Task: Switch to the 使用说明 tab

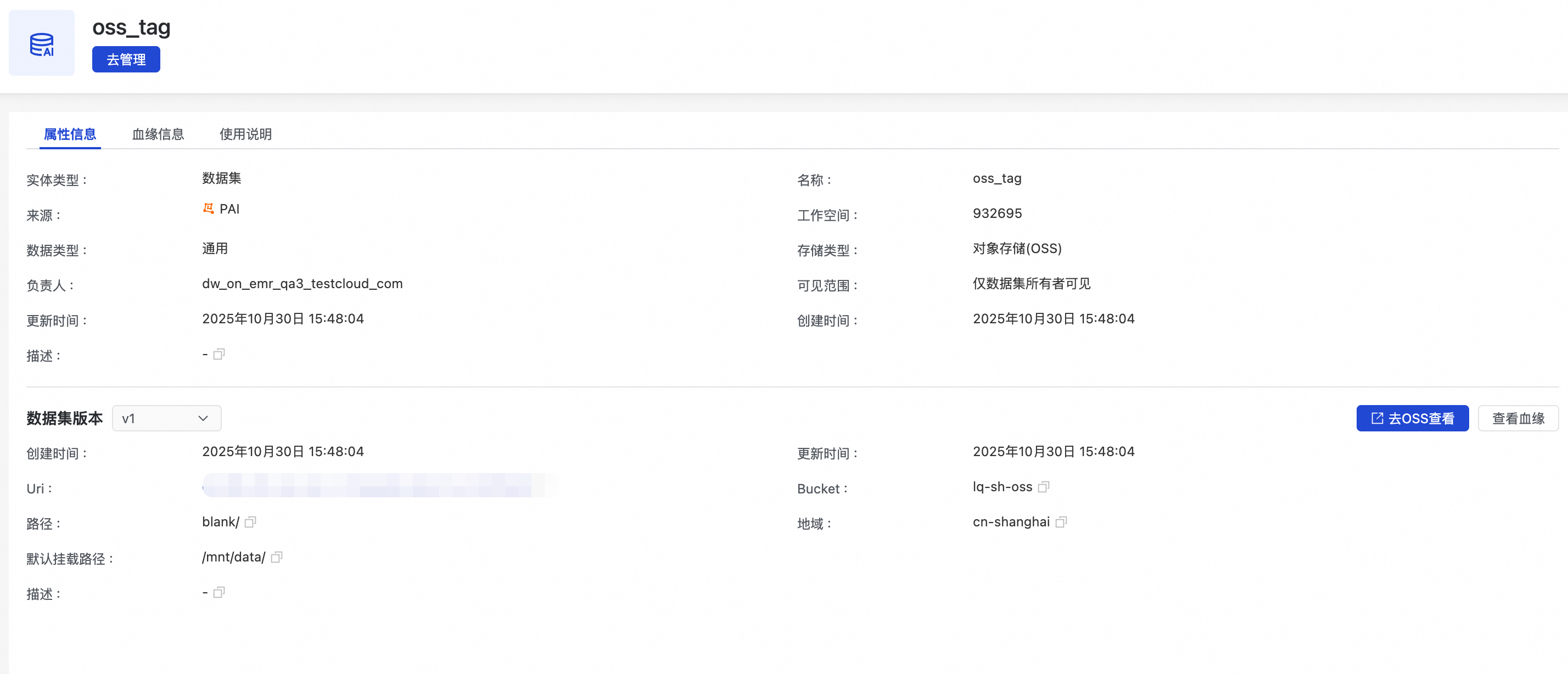Action: click(245, 134)
